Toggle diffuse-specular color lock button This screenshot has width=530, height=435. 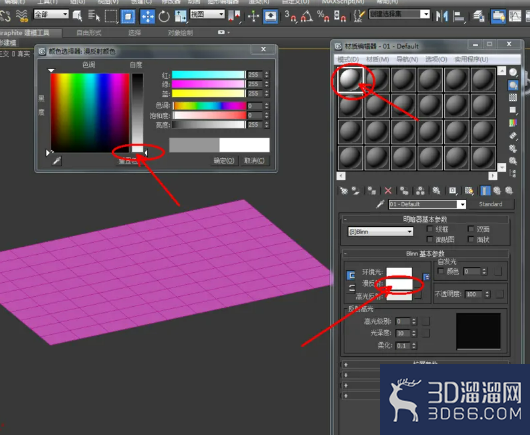coord(352,288)
